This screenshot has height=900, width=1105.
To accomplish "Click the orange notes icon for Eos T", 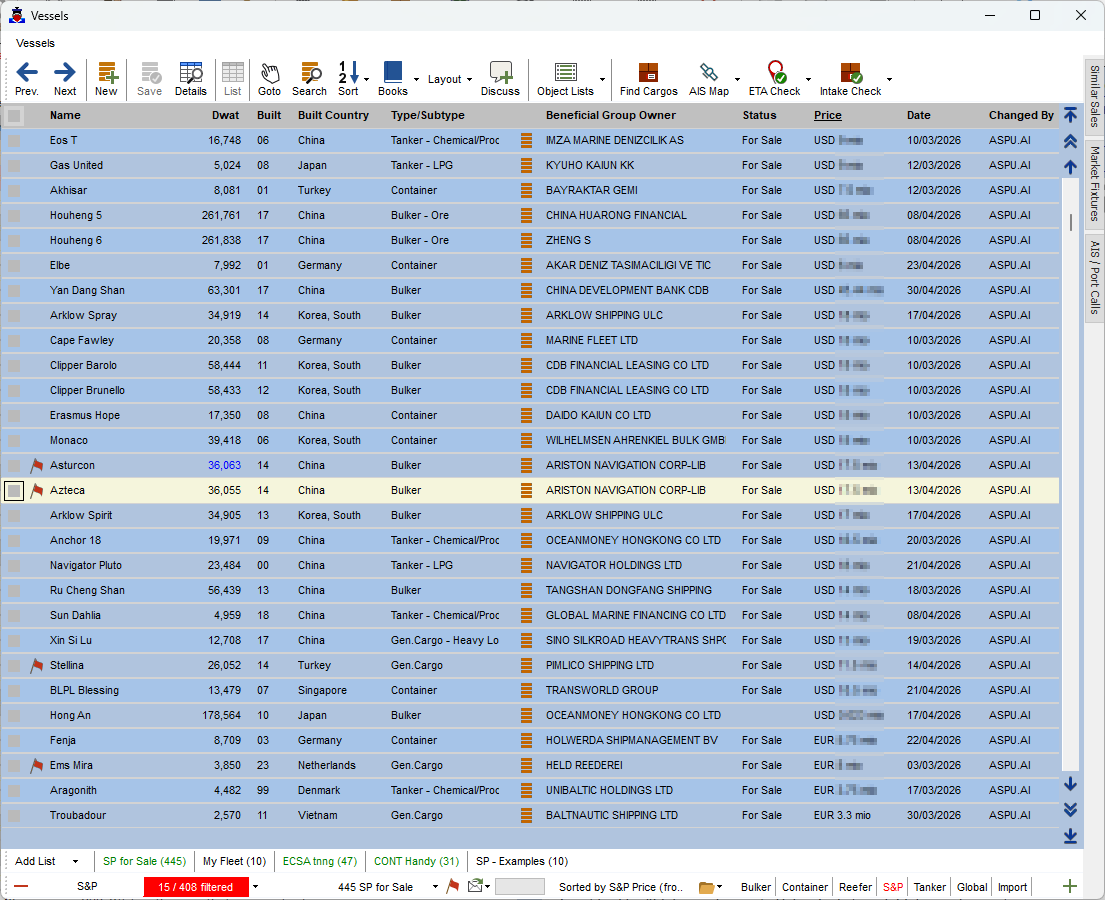I will pos(526,140).
